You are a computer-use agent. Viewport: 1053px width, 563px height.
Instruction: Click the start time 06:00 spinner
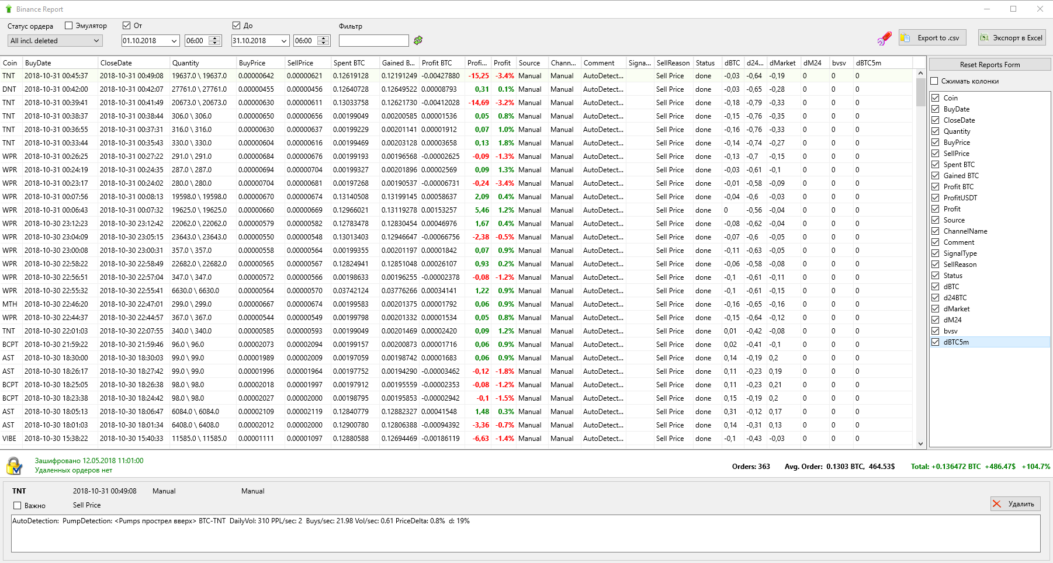tap(215, 41)
